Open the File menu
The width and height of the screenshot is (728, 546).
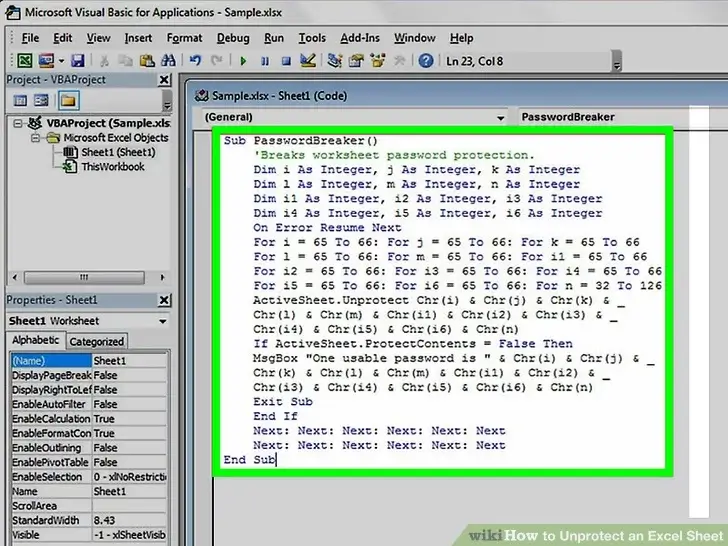(30, 38)
